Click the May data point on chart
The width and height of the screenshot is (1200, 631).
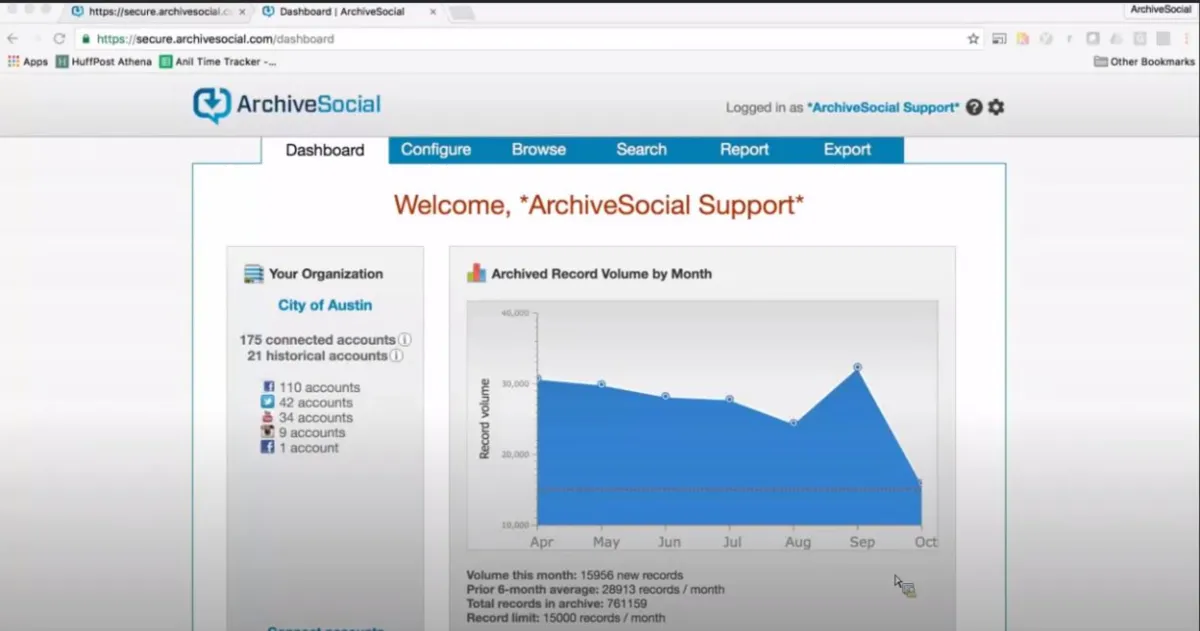click(601, 384)
